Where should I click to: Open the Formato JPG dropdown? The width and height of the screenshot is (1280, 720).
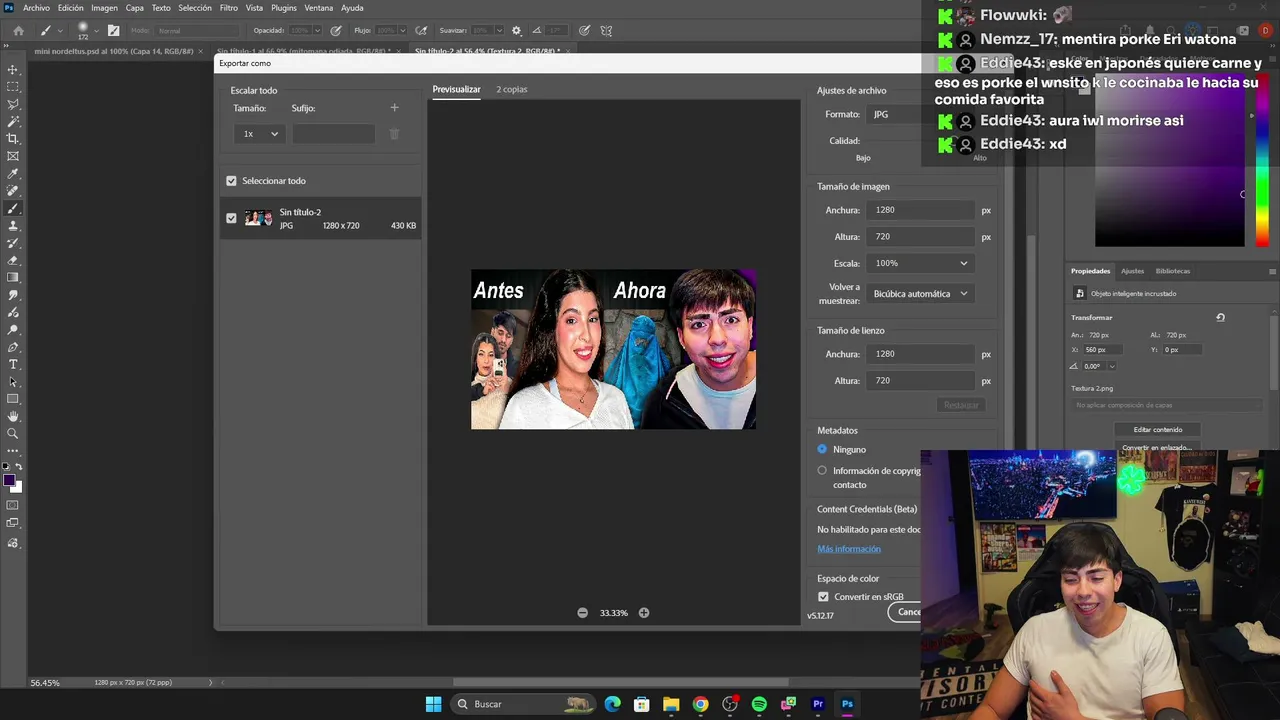click(894, 114)
